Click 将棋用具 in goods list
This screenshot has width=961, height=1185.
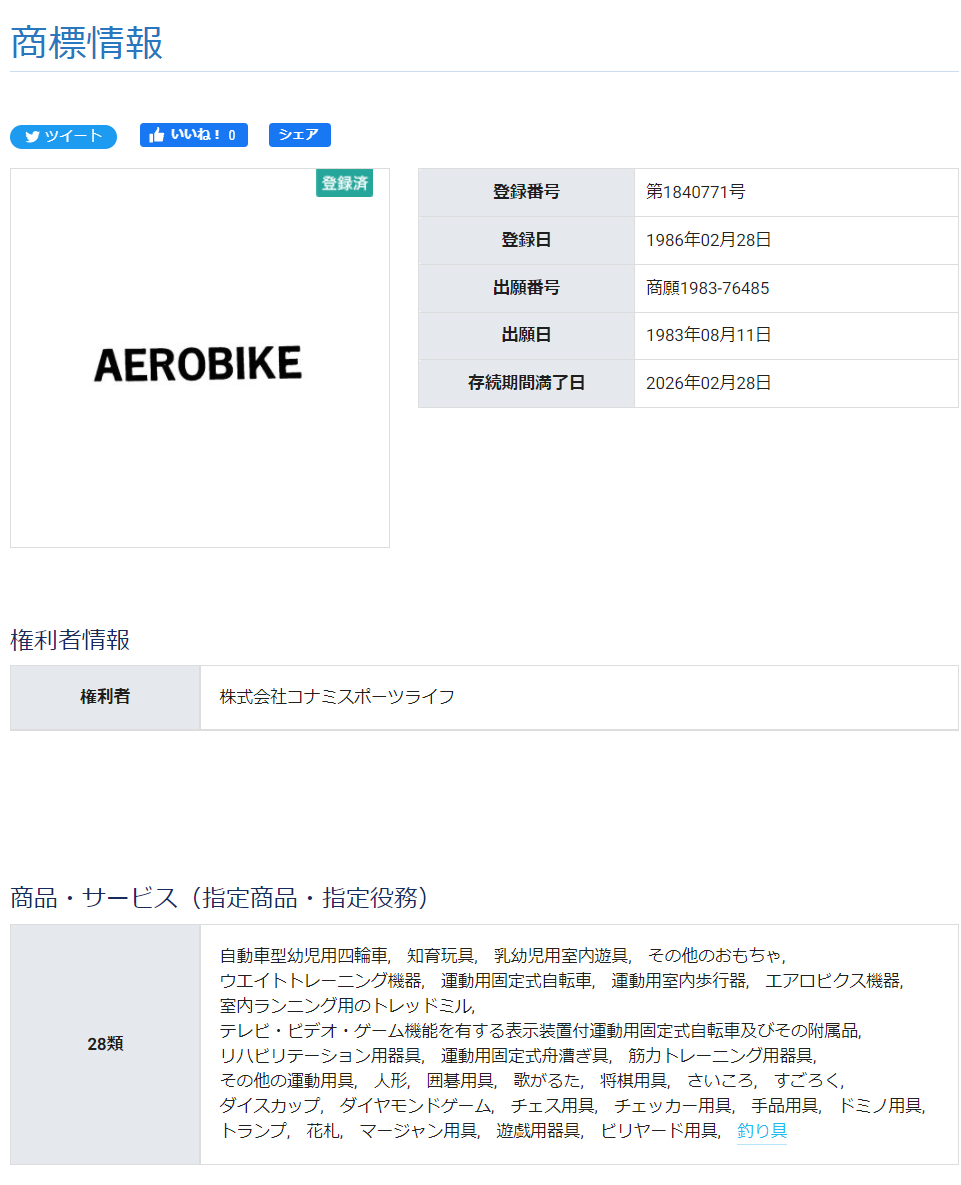[x=633, y=1081]
